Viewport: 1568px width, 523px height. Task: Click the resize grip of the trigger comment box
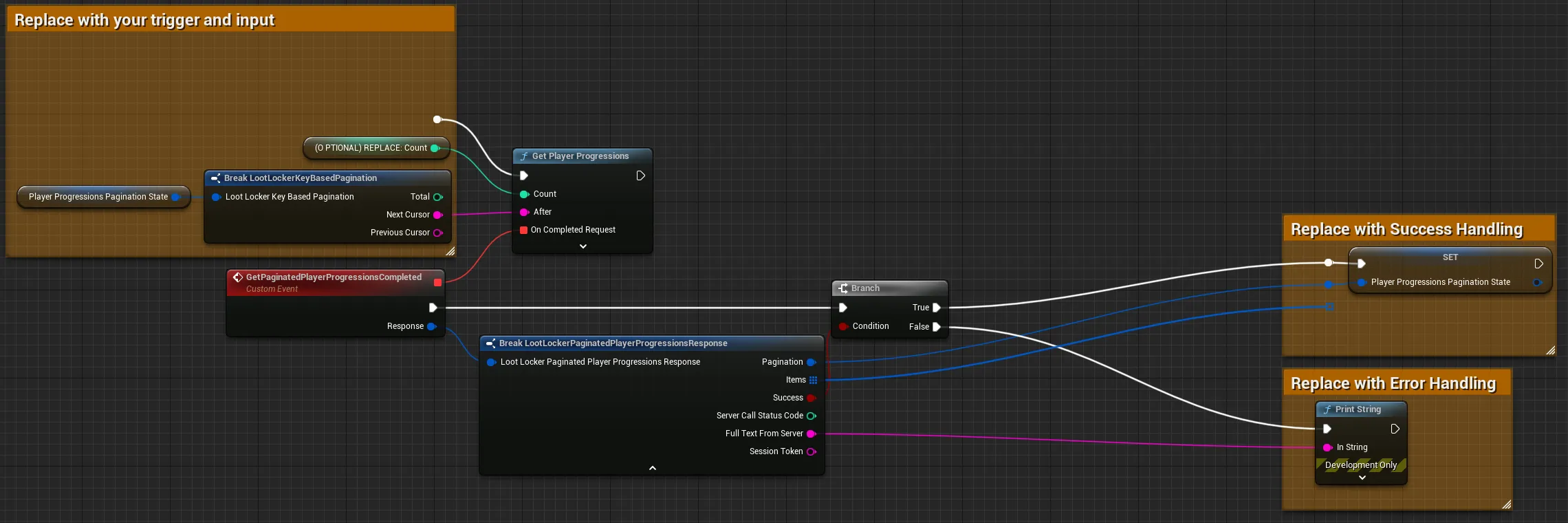[x=450, y=251]
